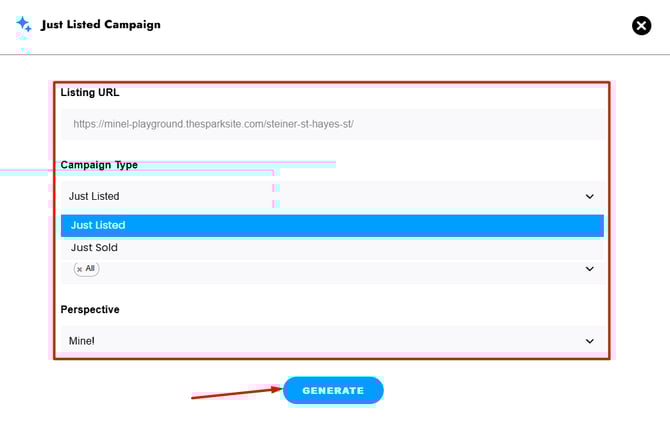This screenshot has width=670, height=431.
Task: Remove the All tag with its x
Action: tap(79, 270)
